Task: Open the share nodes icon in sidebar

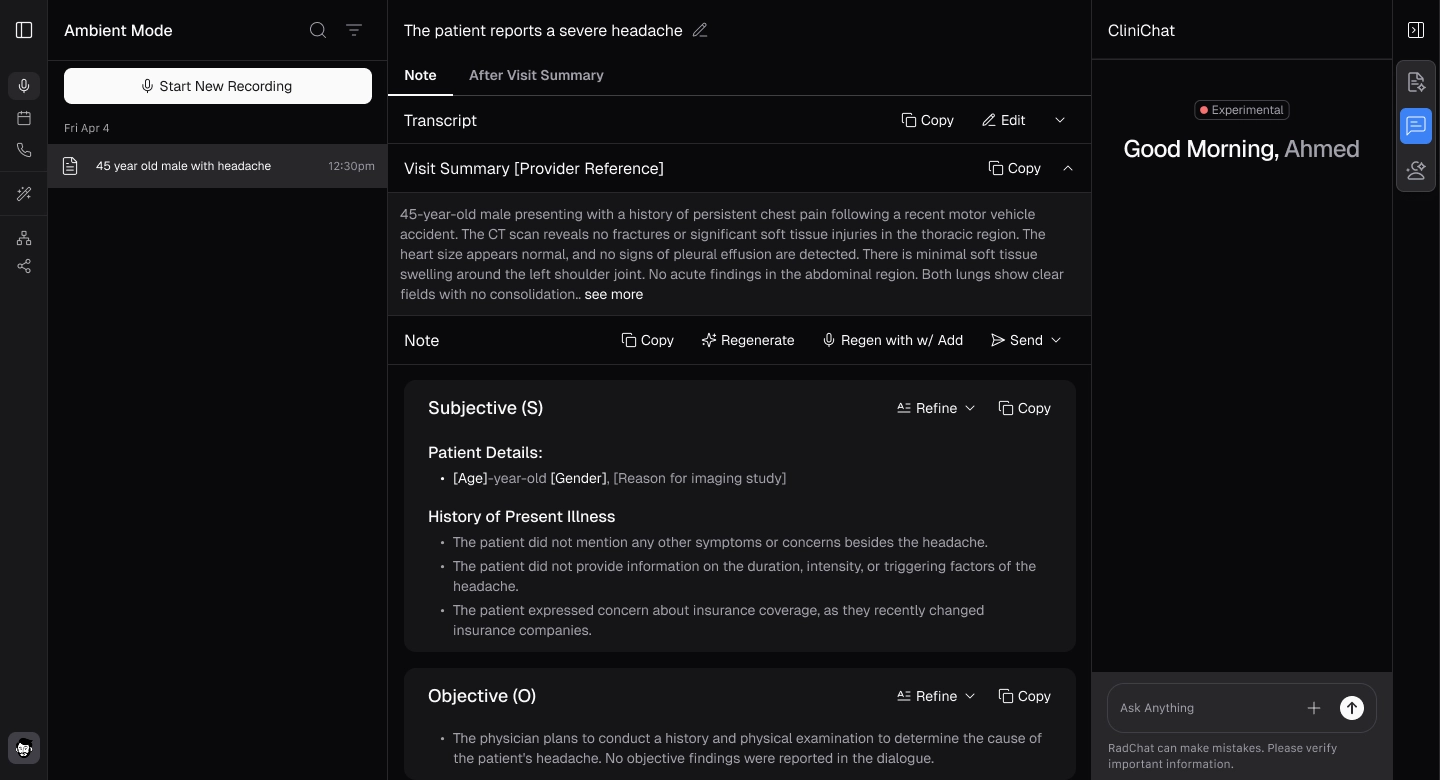Action: pyautogui.click(x=24, y=266)
